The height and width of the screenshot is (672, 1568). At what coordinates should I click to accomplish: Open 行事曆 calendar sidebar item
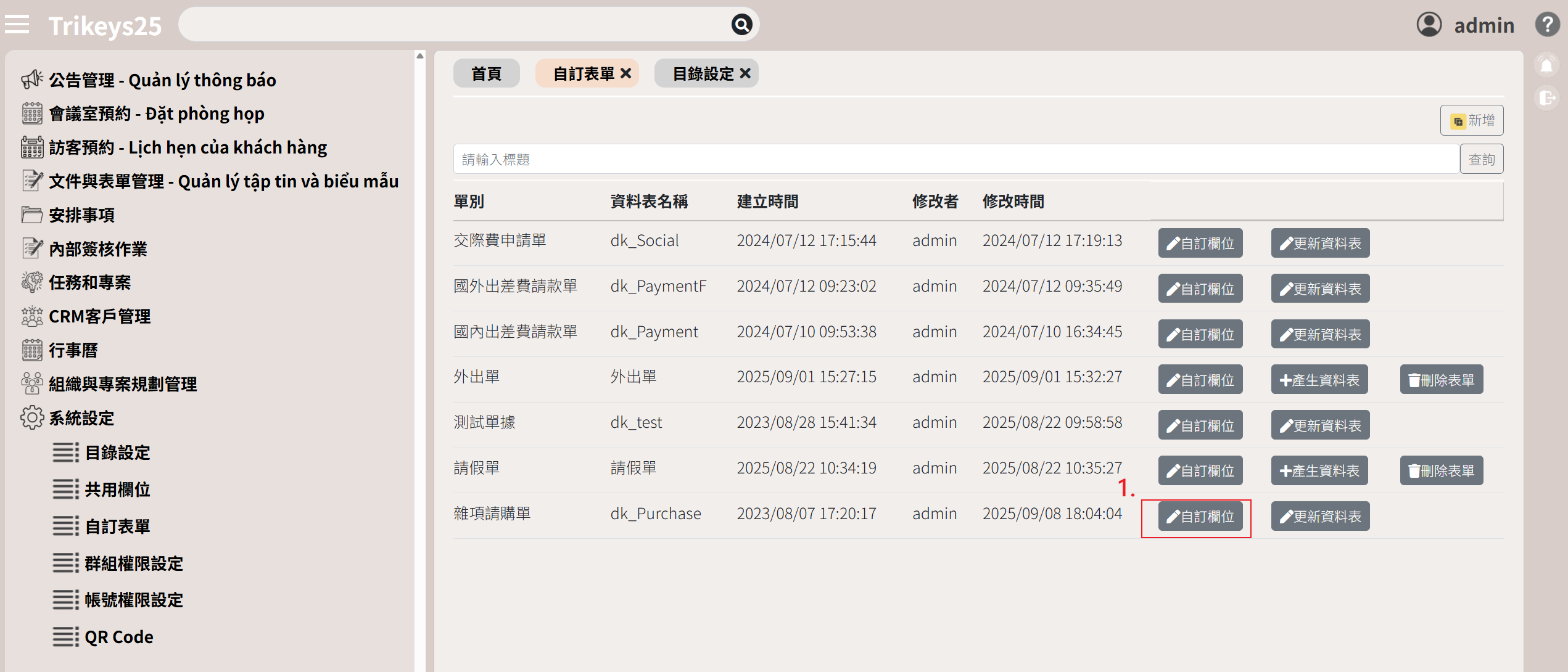coord(73,350)
